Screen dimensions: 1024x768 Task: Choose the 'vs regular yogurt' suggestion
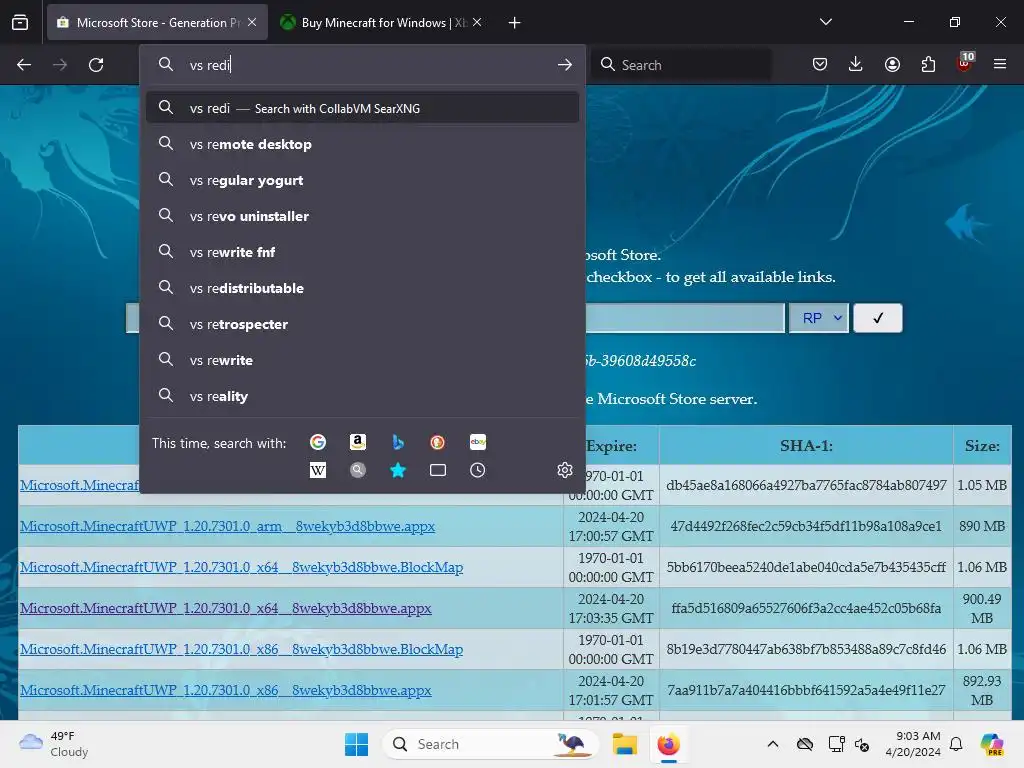point(362,180)
